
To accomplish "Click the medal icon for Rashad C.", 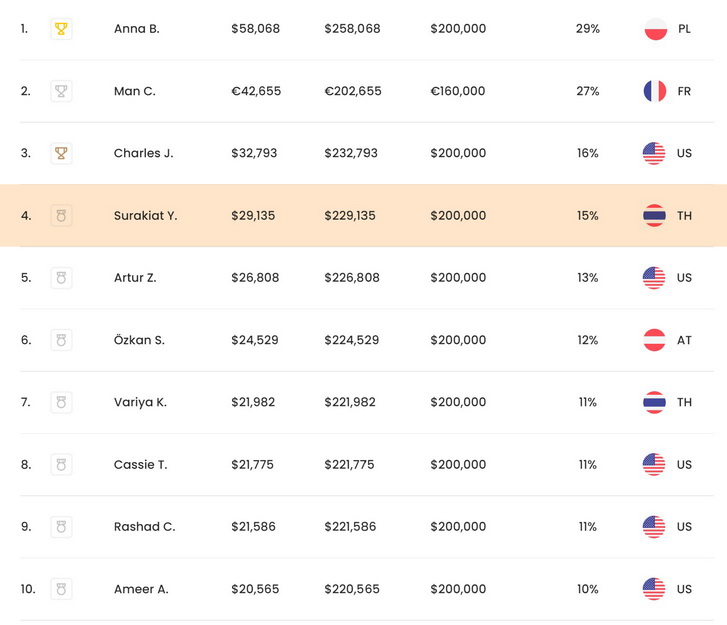I will tap(61, 527).
